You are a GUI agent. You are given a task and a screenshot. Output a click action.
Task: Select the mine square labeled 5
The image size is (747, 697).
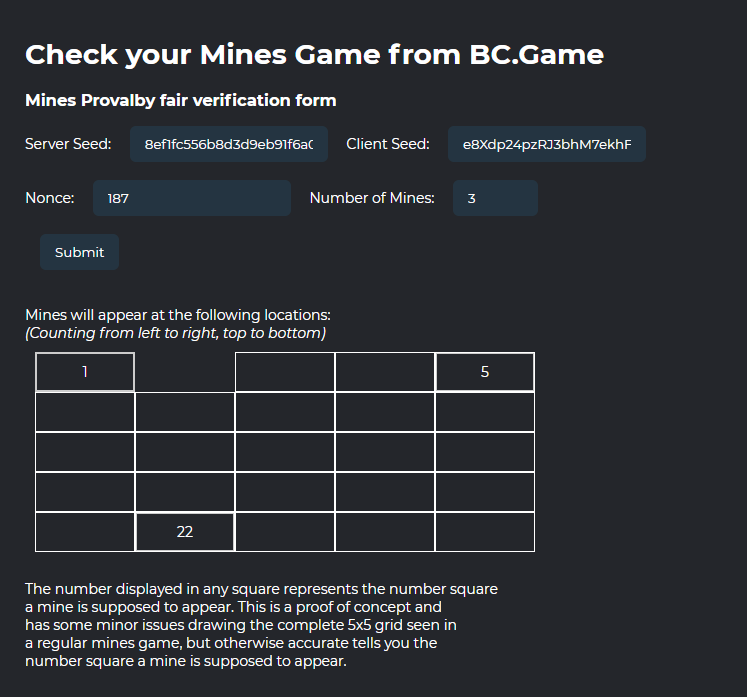pyautogui.click(x=485, y=372)
